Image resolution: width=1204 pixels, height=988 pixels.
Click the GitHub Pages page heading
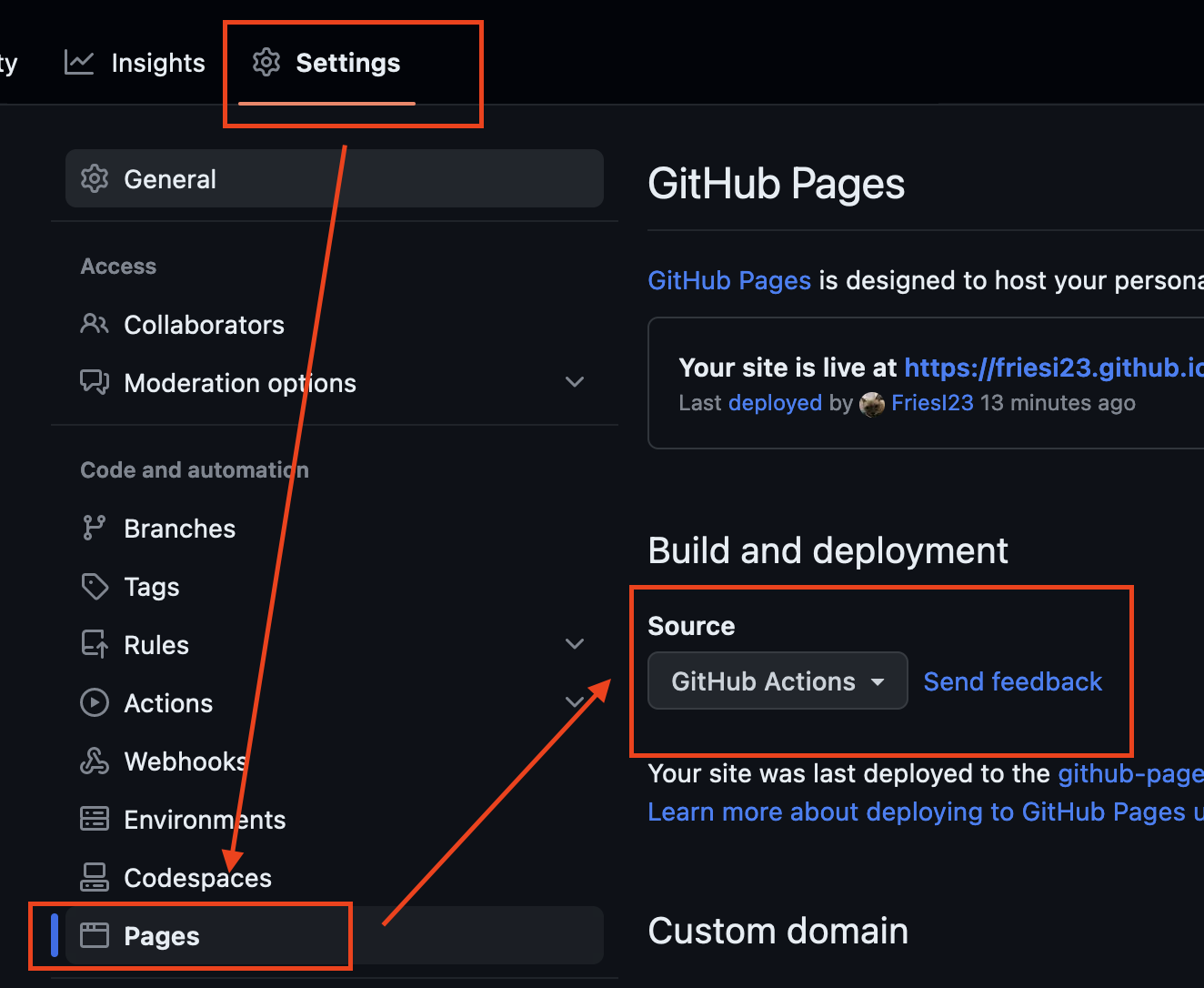click(776, 184)
